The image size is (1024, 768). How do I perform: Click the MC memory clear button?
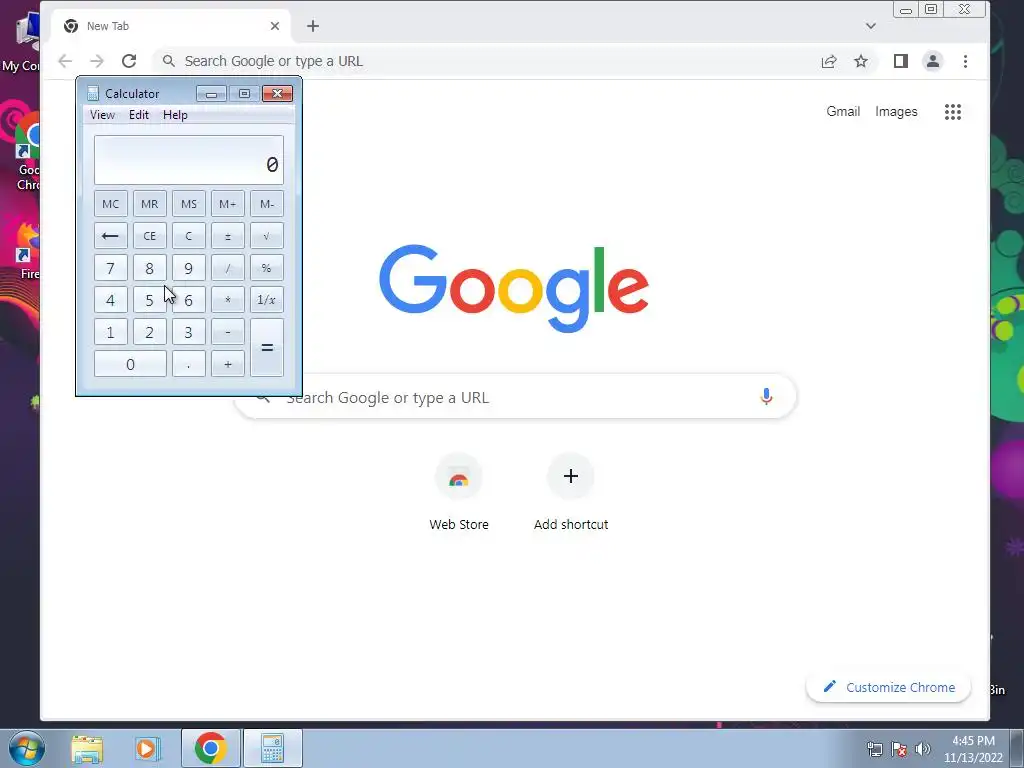point(110,204)
